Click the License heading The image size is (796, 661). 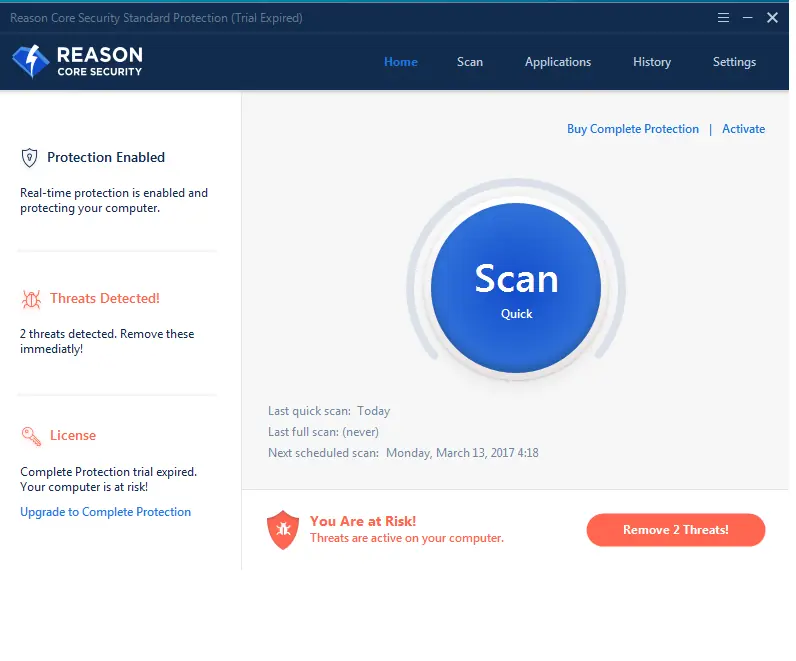(73, 436)
